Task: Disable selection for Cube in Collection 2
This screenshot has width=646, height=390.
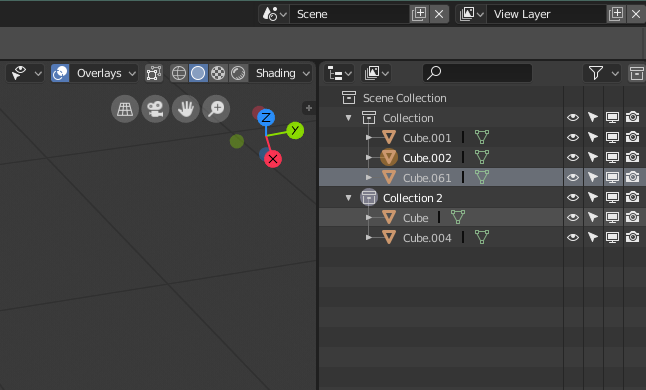Action: click(593, 217)
